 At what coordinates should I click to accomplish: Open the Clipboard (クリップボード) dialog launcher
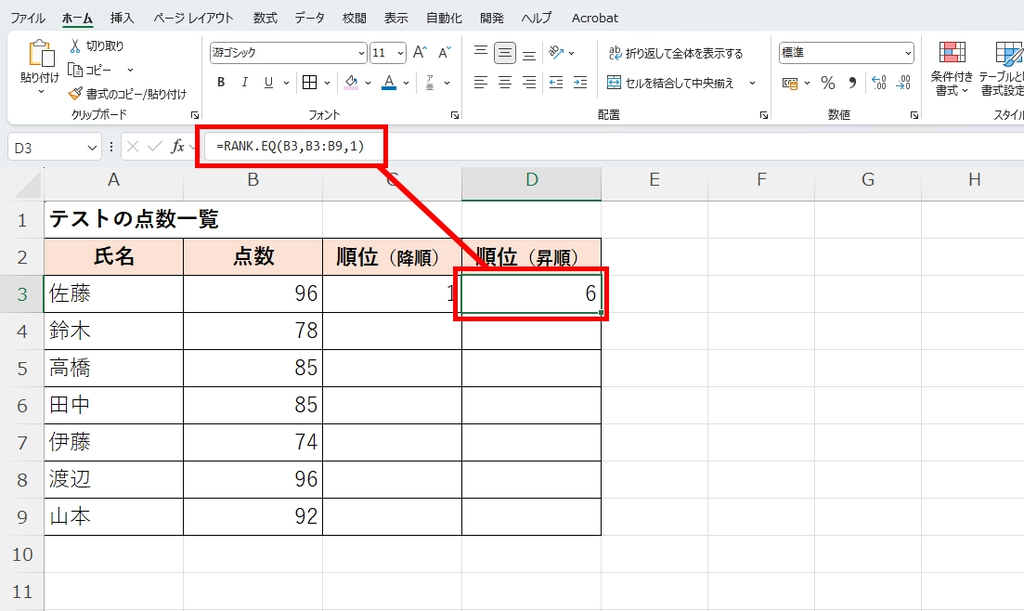[x=195, y=115]
